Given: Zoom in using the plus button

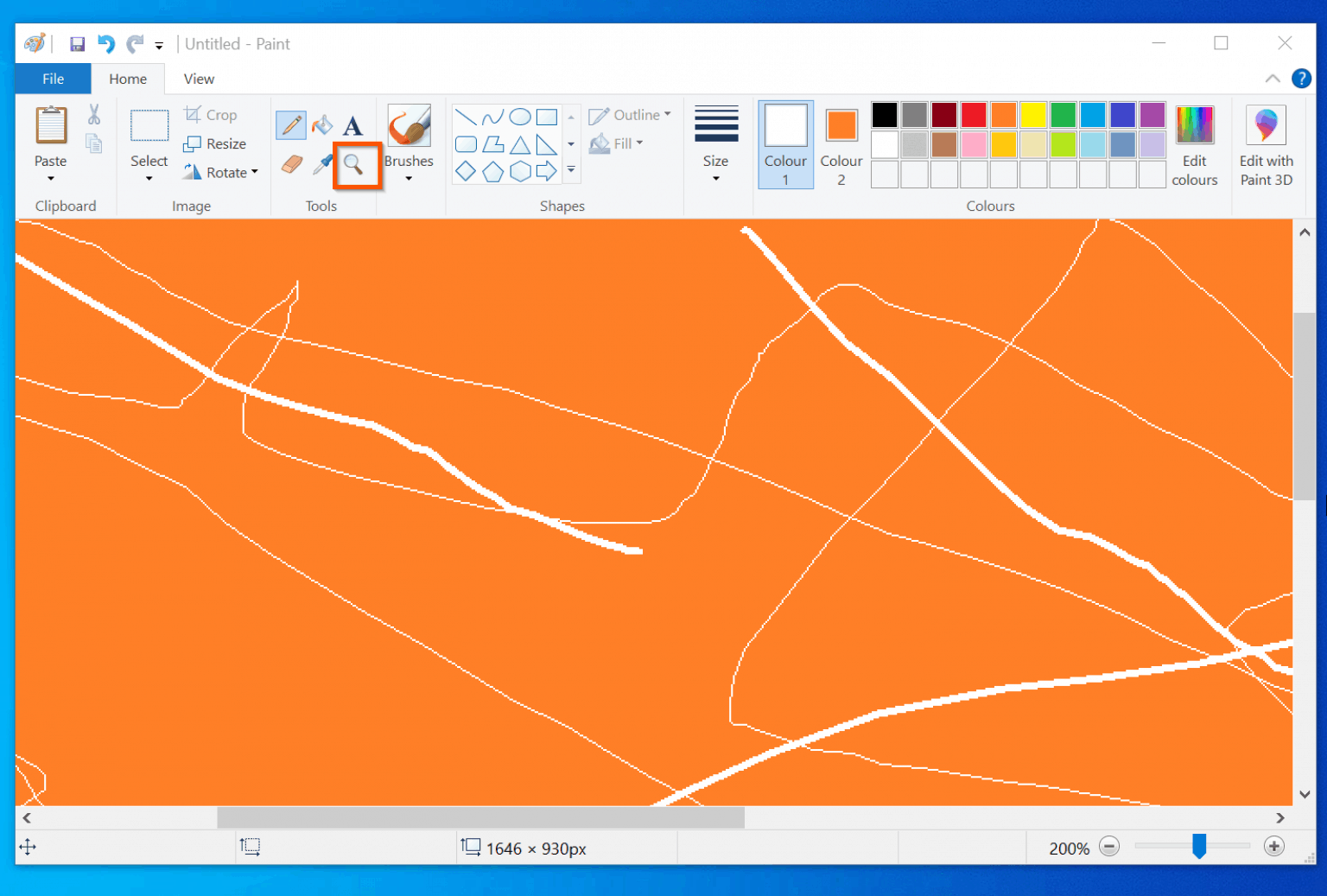Looking at the screenshot, I should click(1274, 847).
